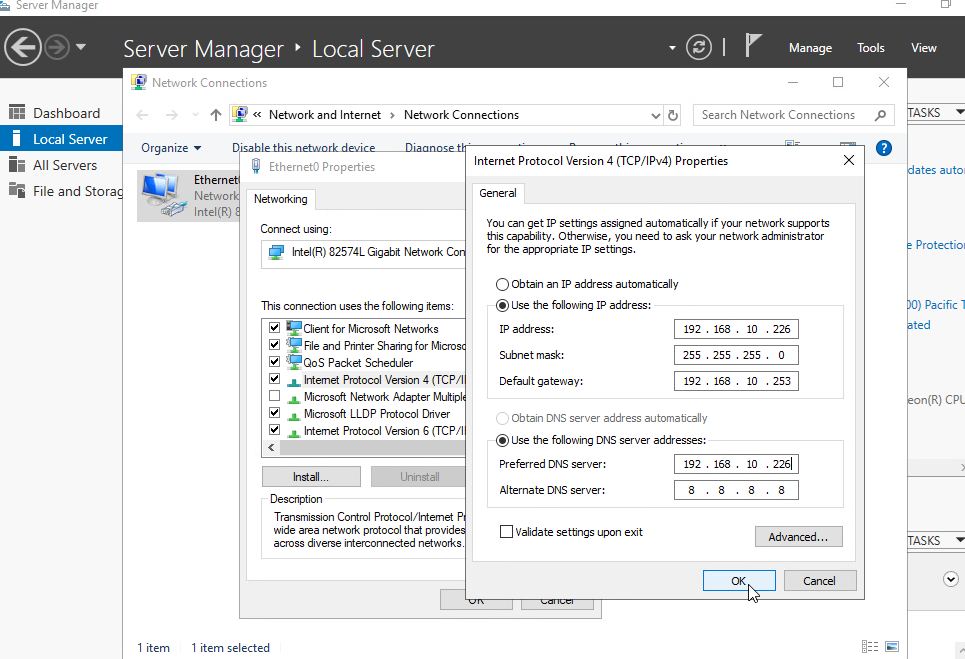
Task: Click the Alternate DNS server field
Action: (736, 490)
